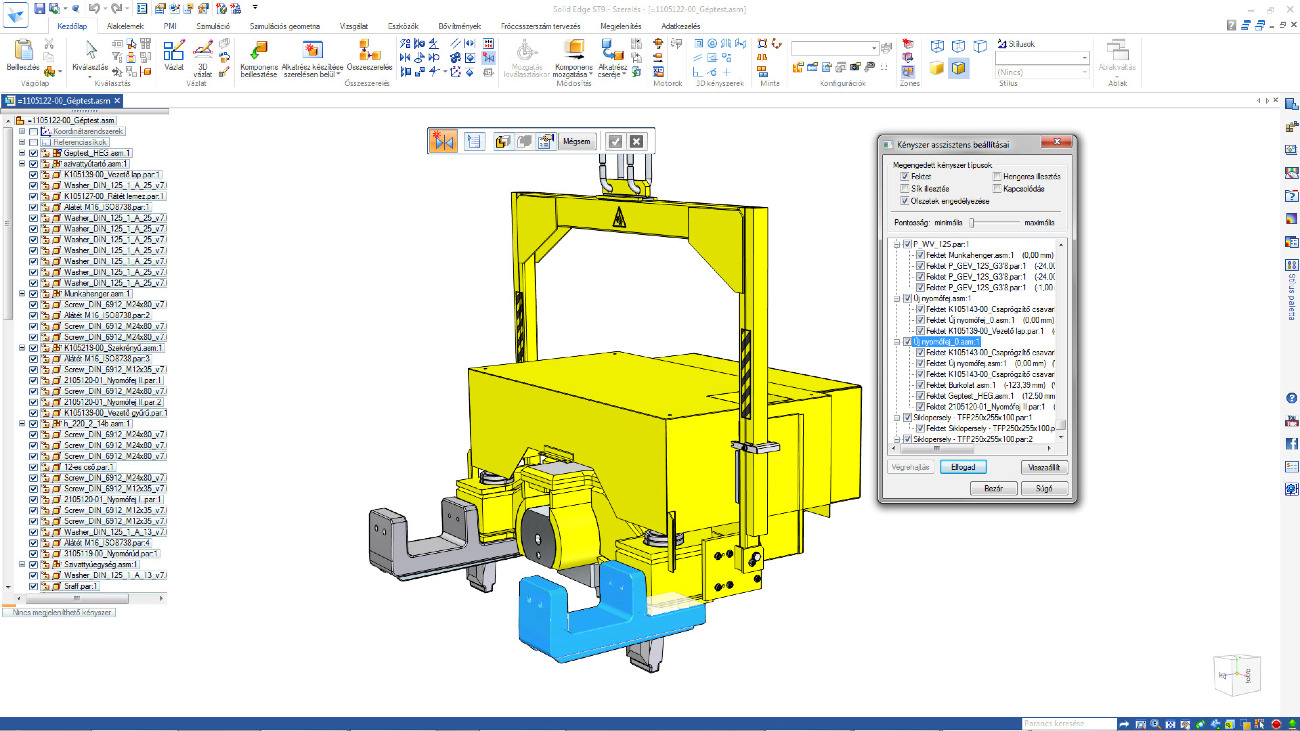Click the Parancs kereső search field
This screenshot has width=1300, height=731.
tap(1068, 723)
